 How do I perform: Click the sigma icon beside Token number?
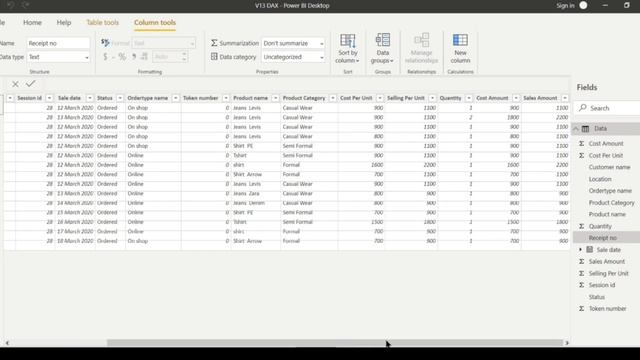[581, 309]
